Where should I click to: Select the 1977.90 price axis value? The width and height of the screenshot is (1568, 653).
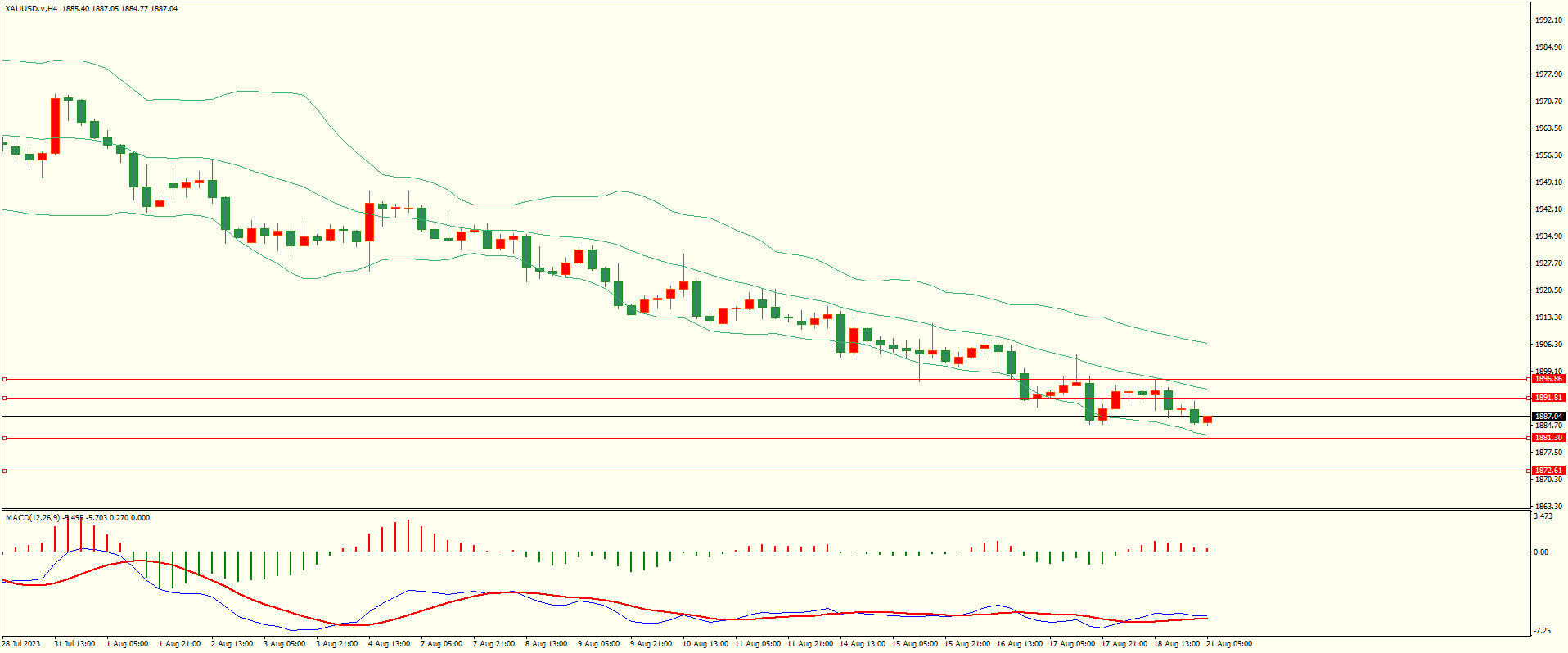[x=1548, y=74]
